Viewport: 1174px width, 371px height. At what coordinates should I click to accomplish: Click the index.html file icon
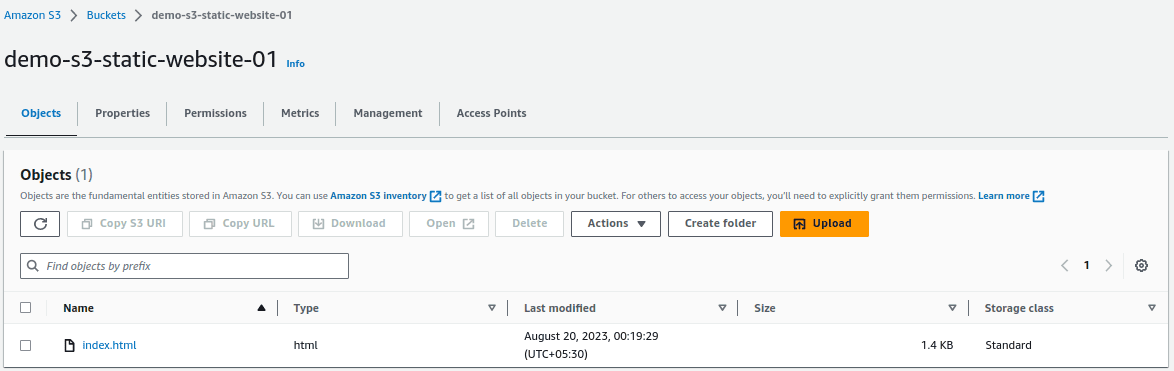(x=70, y=346)
